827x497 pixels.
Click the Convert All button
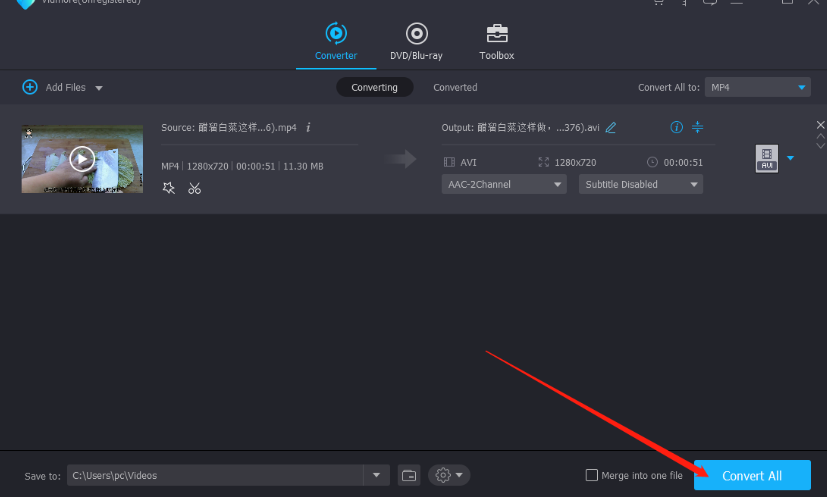point(752,475)
